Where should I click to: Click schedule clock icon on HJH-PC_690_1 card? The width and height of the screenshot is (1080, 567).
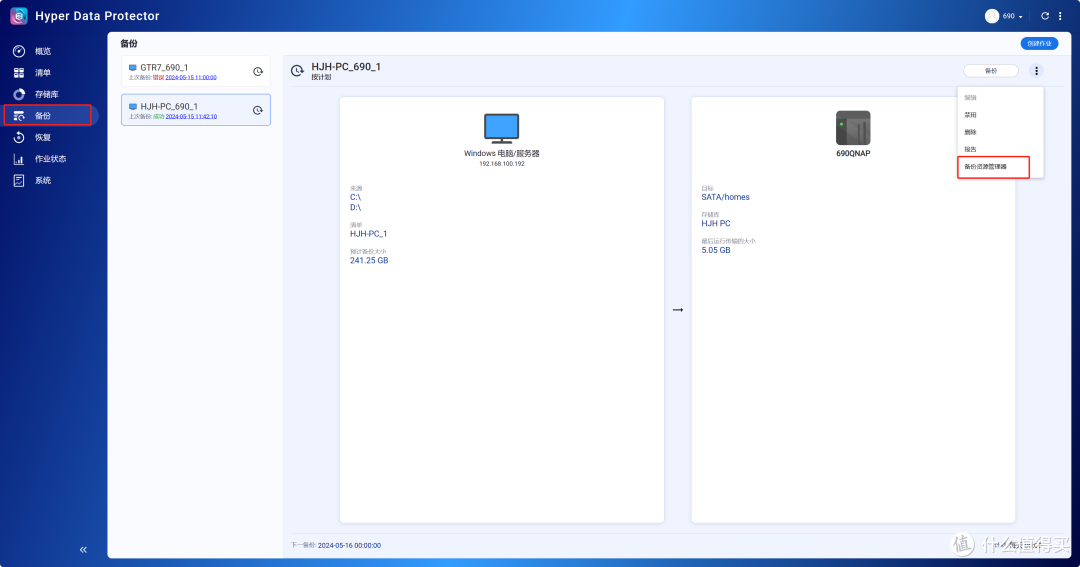[258, 110]
